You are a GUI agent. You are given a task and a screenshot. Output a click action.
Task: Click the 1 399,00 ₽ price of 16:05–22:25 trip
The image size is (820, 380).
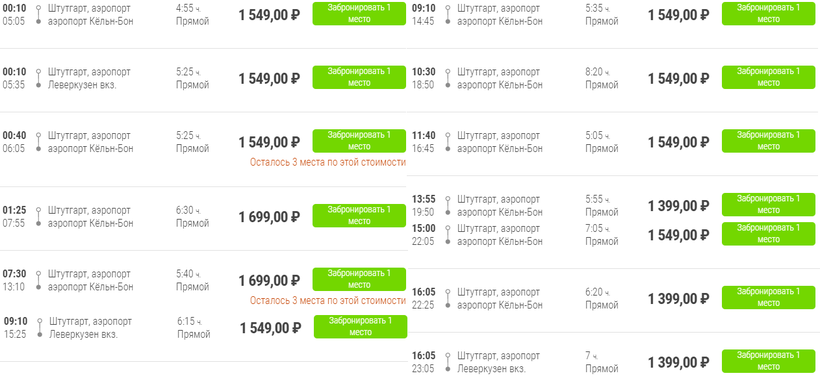click(678, 299)
